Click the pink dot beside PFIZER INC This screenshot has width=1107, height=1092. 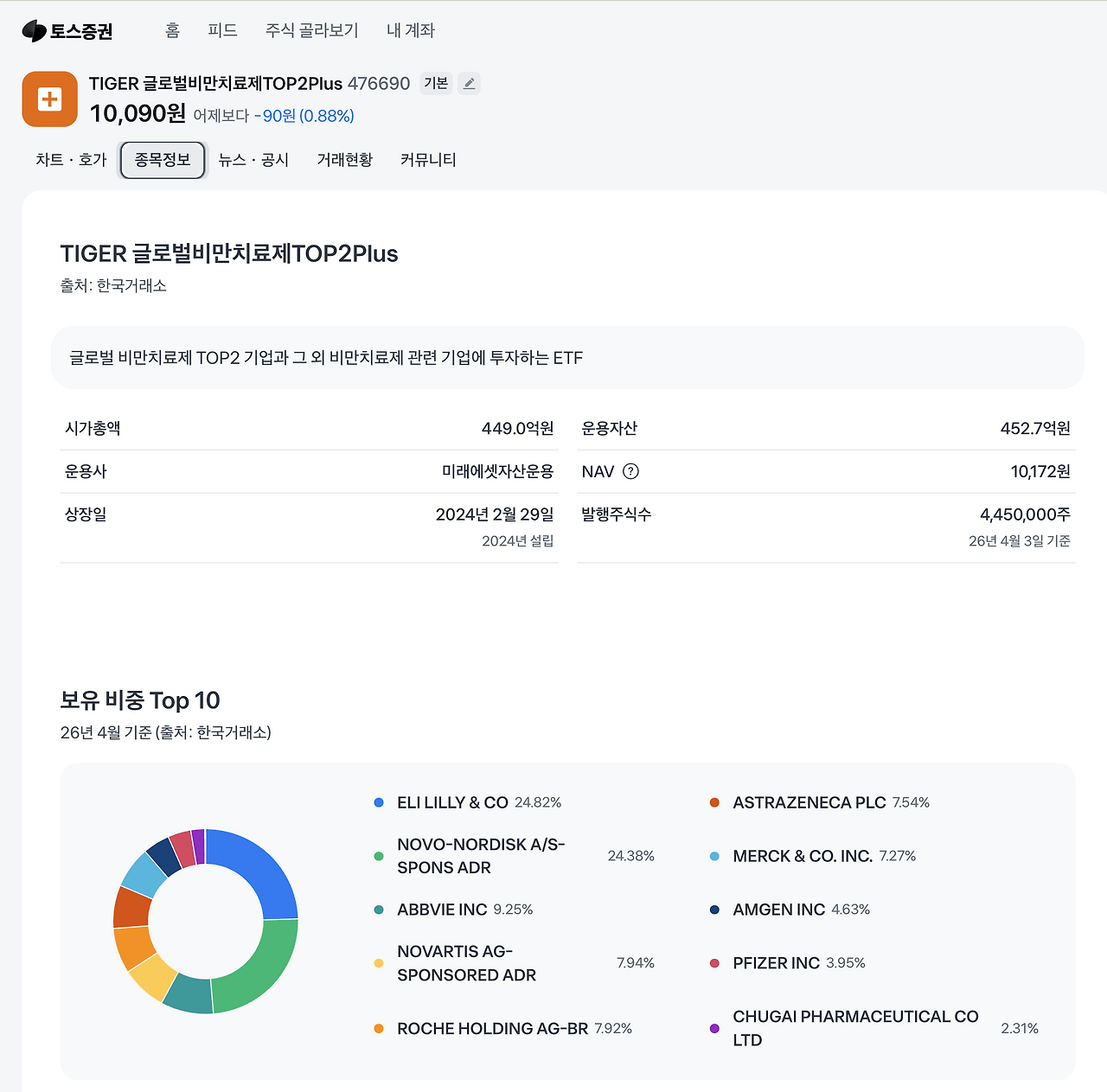[714, 963]
